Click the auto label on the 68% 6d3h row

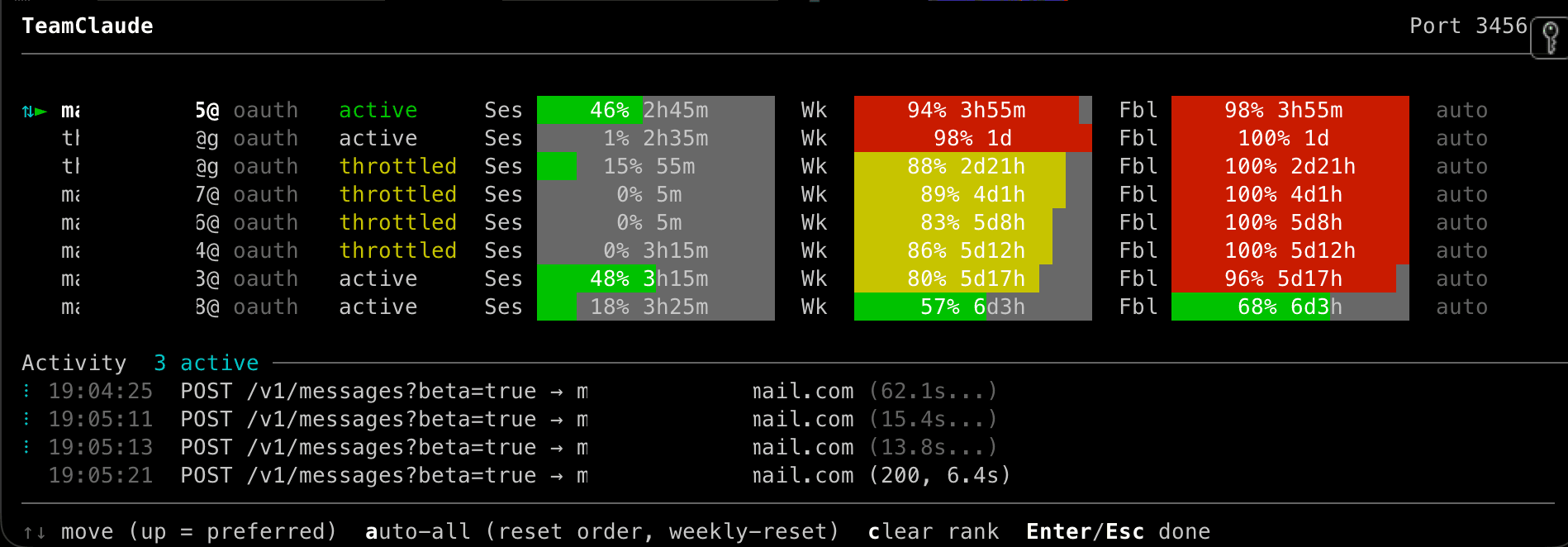(x=1462, y=307)
